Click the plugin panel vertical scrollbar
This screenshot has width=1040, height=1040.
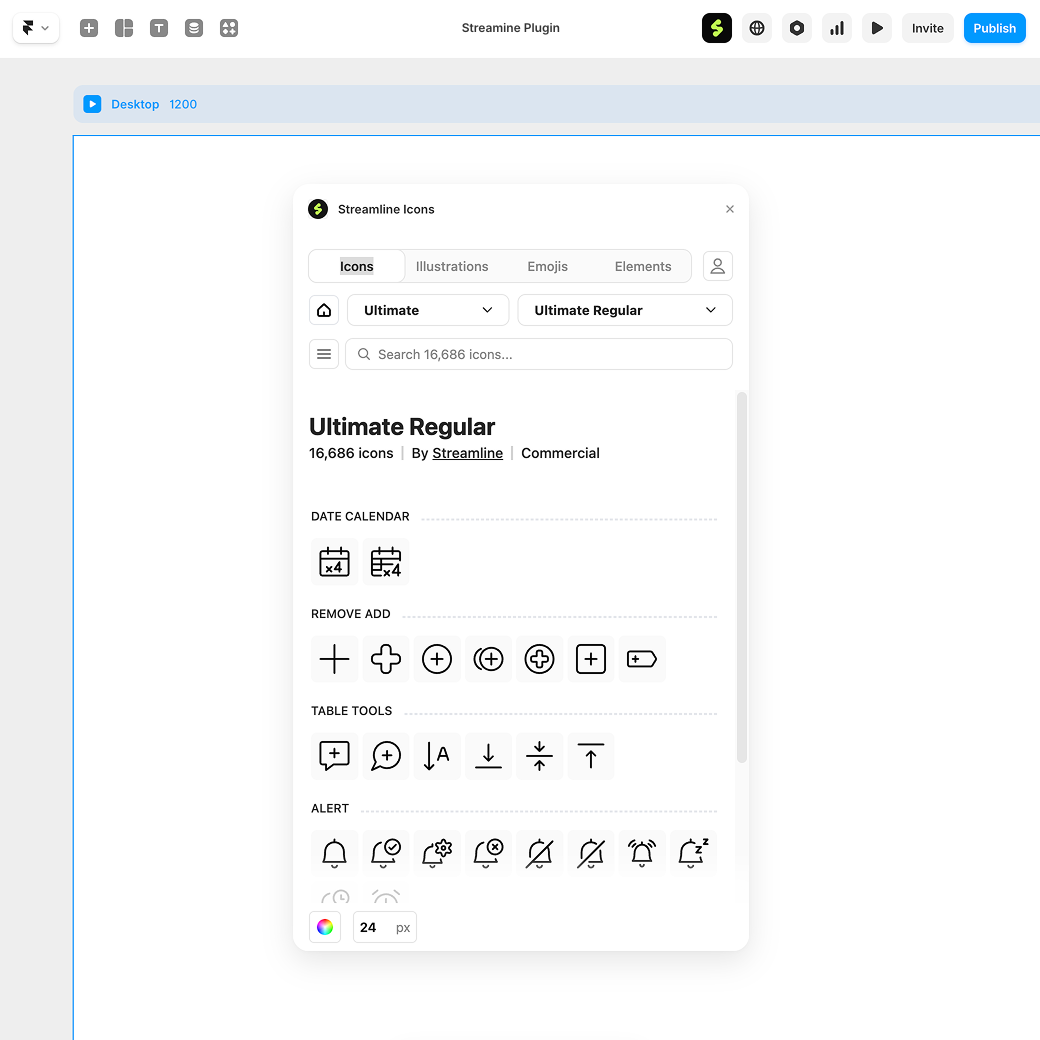(x=742, y=577)
